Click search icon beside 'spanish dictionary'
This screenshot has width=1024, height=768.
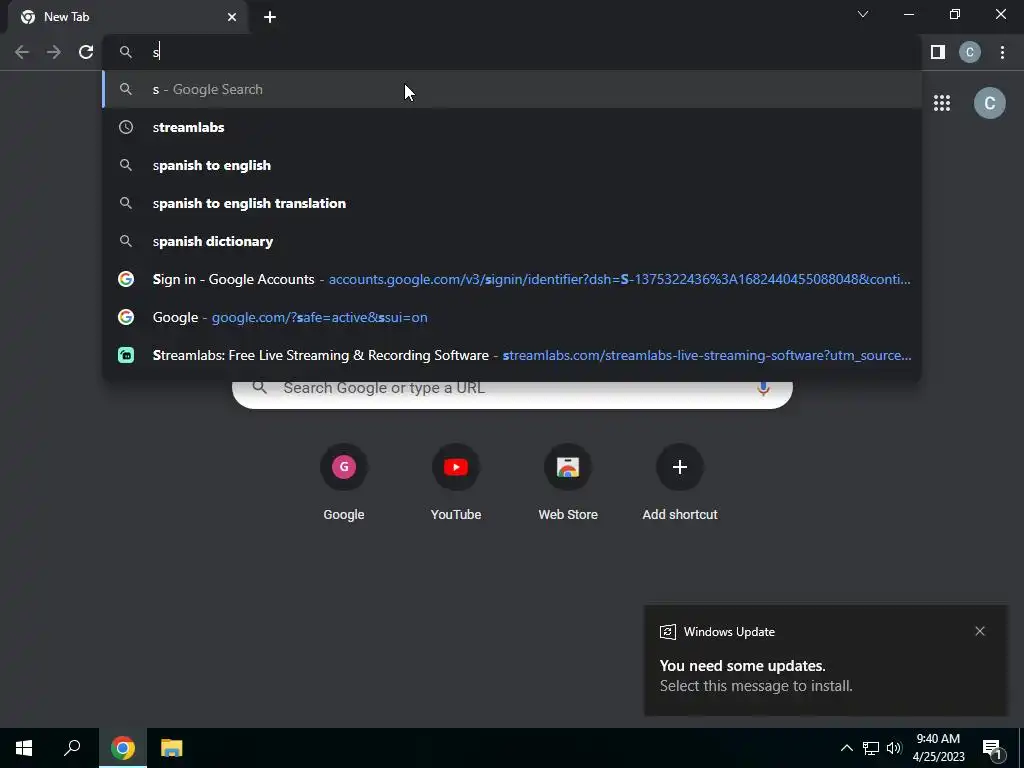click(126, 241)
